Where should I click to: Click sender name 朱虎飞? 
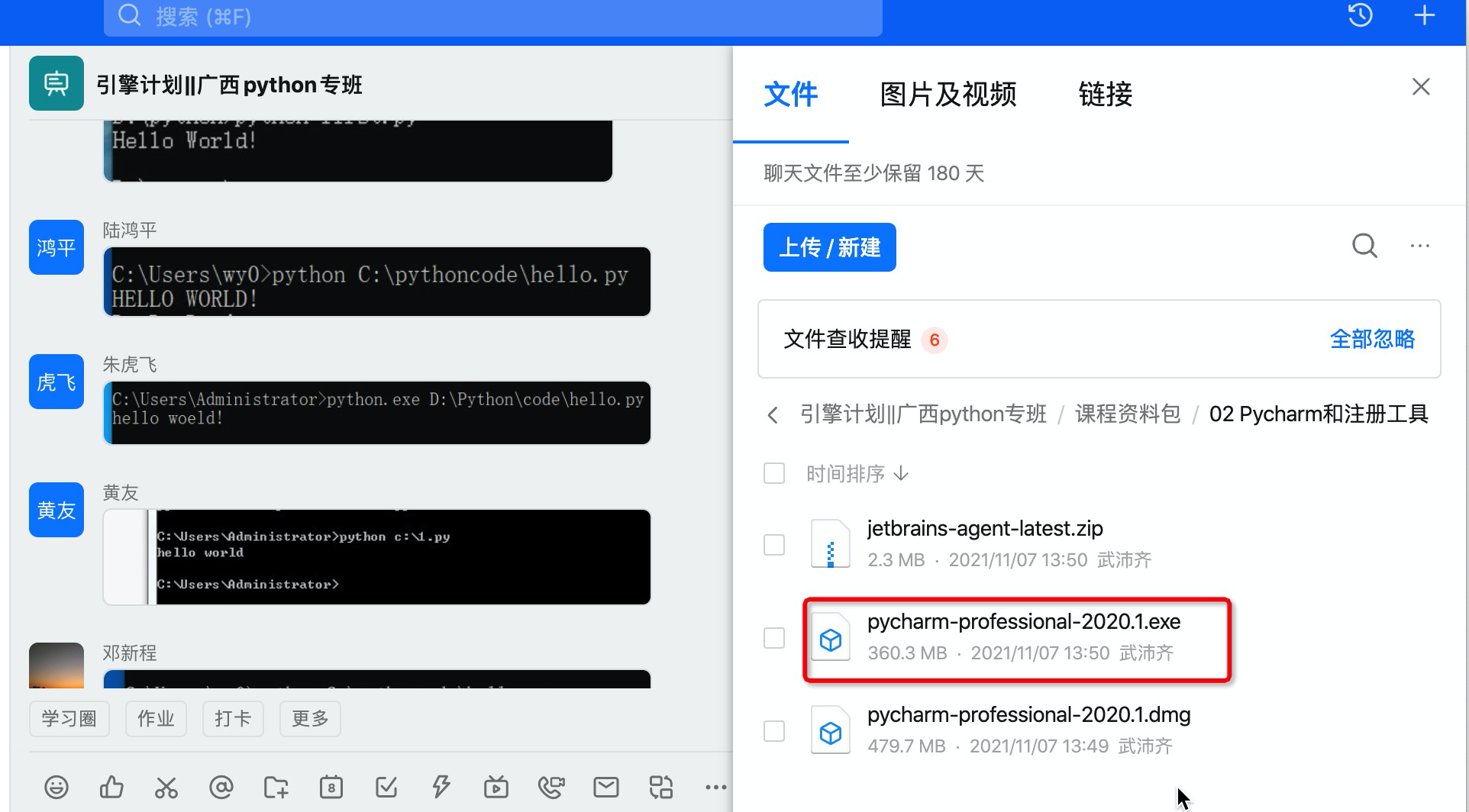tap(130, 365)
